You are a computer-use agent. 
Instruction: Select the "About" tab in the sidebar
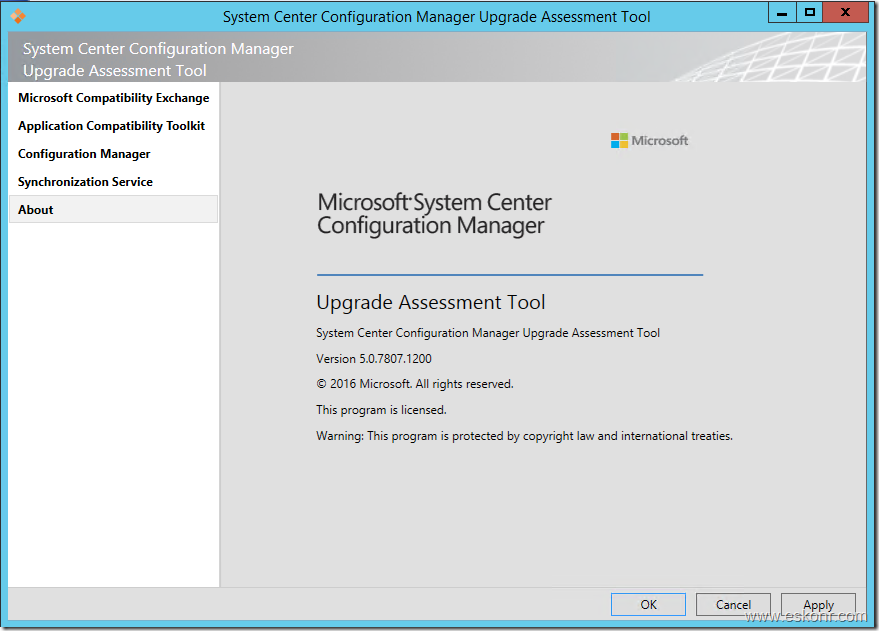(x=35, y=209)
